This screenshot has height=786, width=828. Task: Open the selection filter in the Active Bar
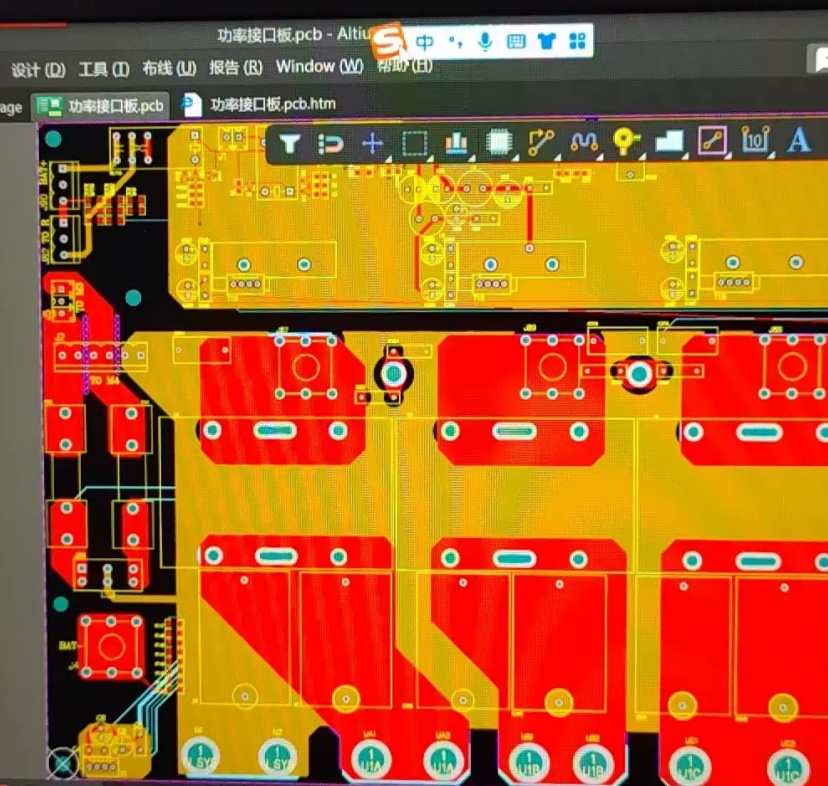289,144
